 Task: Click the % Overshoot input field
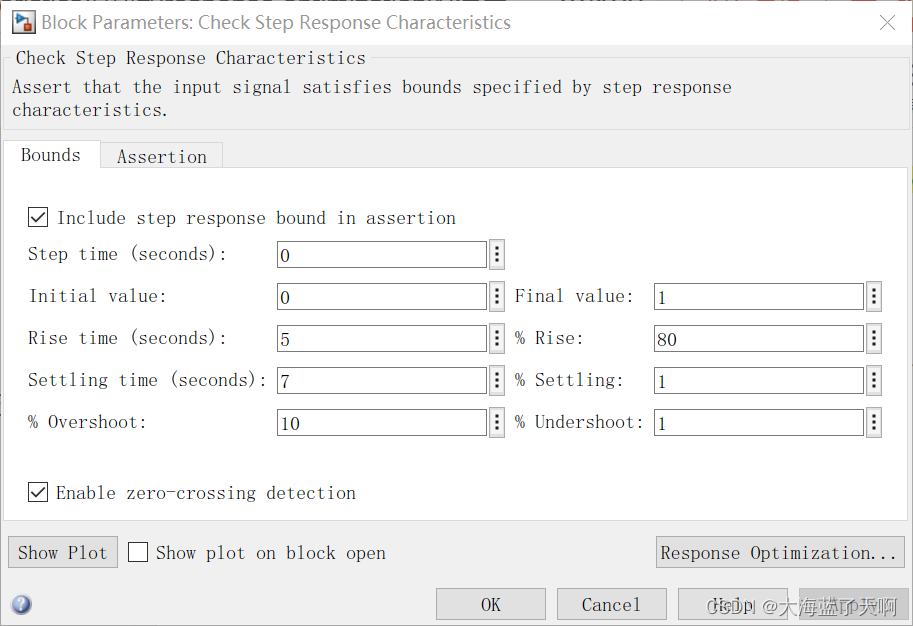coord(381,422)
